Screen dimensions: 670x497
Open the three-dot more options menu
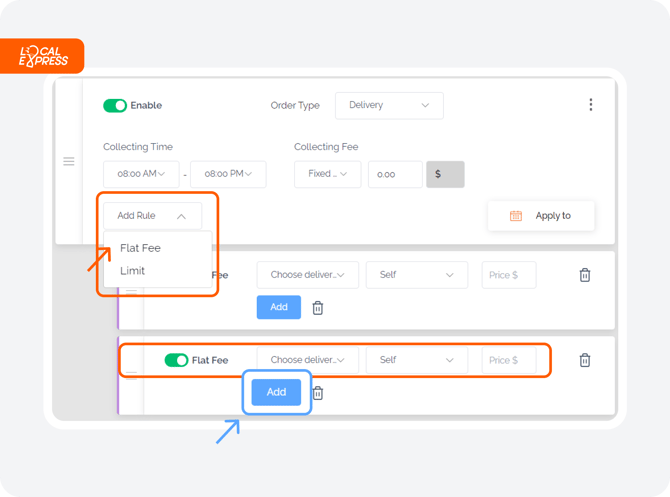tap(591, 105)
